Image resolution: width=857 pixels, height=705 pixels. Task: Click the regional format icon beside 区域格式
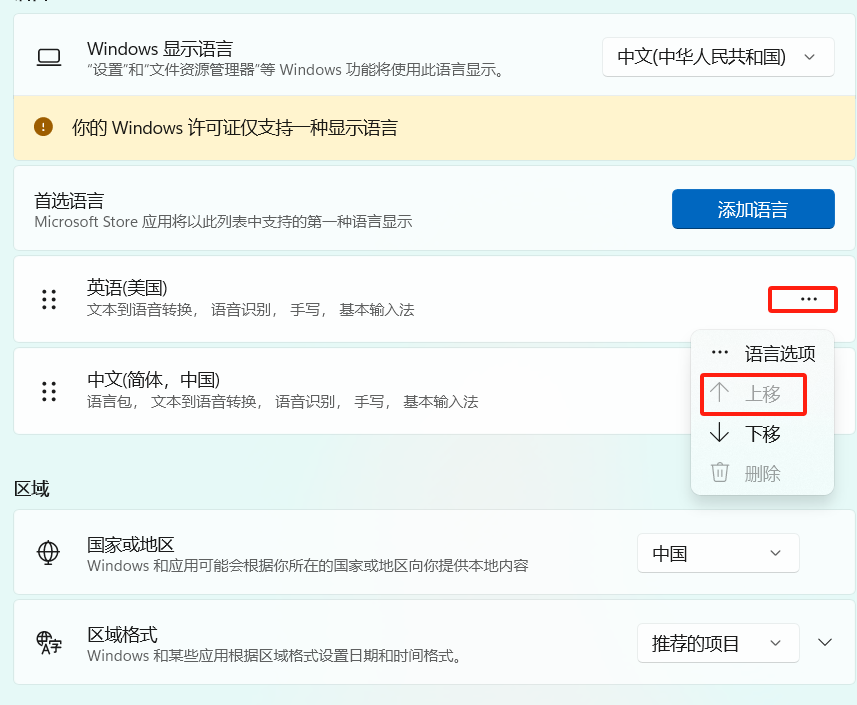click(x=49, y=642)
